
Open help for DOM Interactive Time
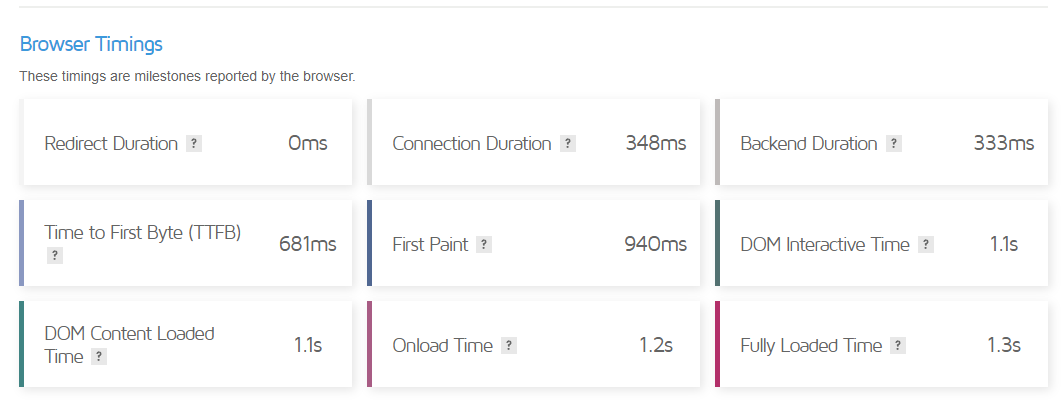926,245
